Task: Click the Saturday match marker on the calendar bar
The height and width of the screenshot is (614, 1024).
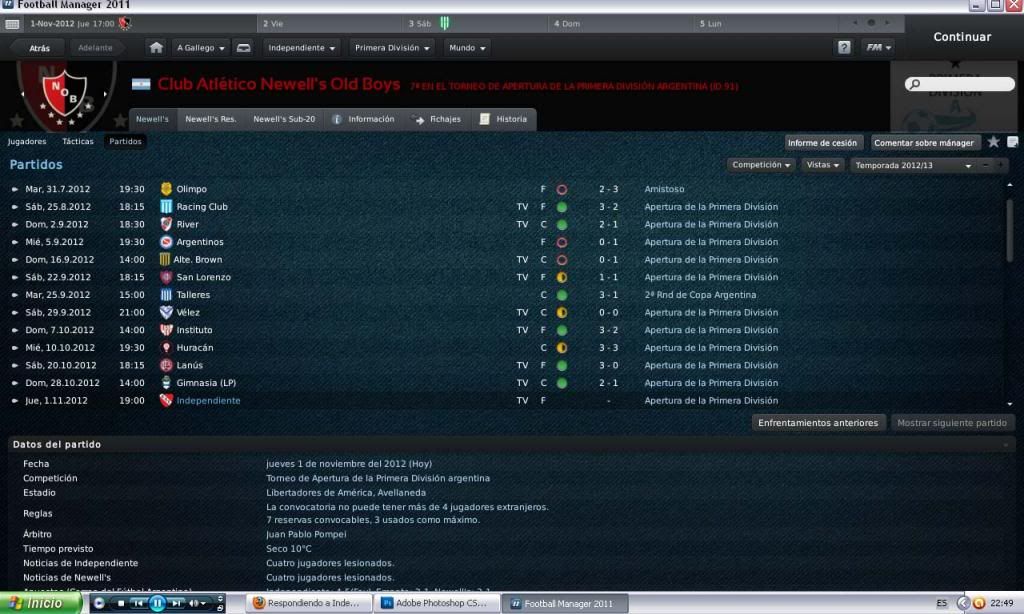Action: (x=444, y=24)
